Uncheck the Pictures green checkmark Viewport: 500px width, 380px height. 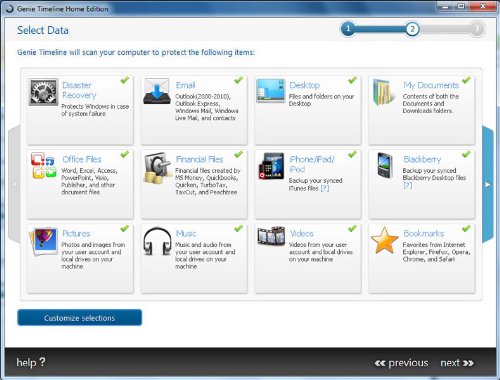(x=125, y=228)
